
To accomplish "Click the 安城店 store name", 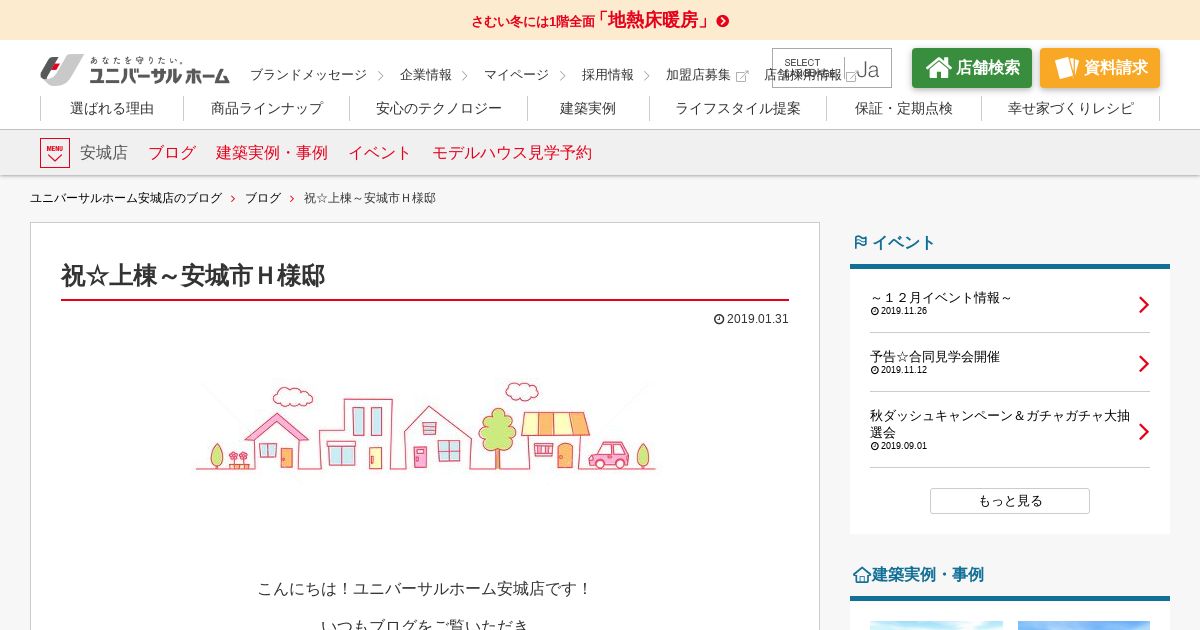I will 104,153.
